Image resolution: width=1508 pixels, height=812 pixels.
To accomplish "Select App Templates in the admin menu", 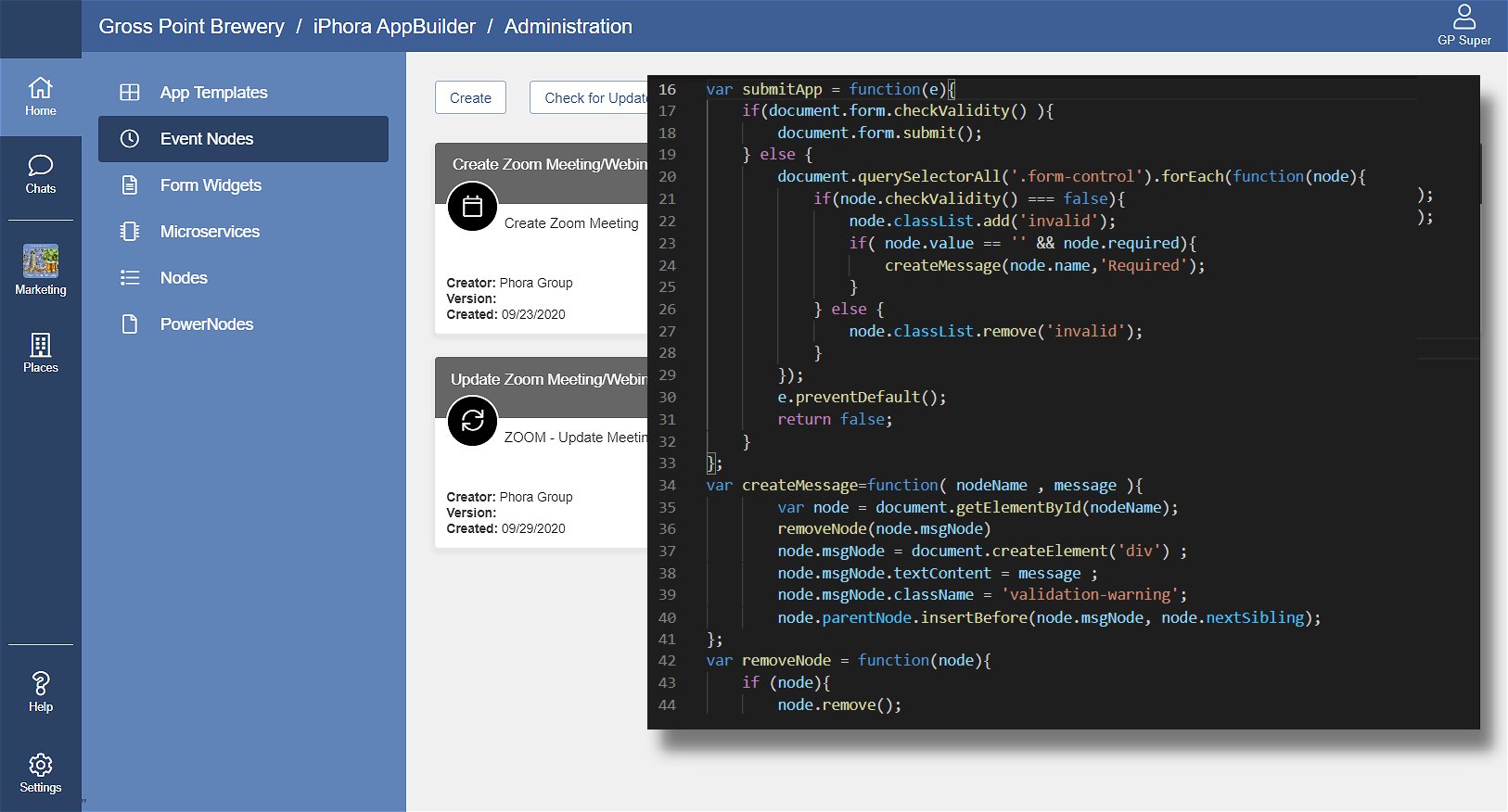I will (x=213, y=93).
